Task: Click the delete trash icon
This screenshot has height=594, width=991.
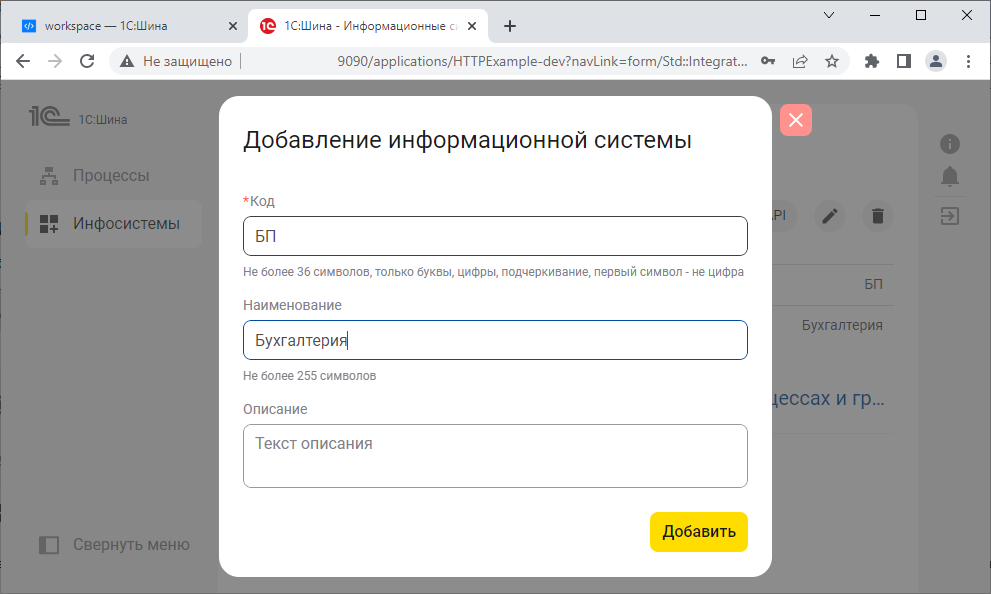Action: click(877, 215)
